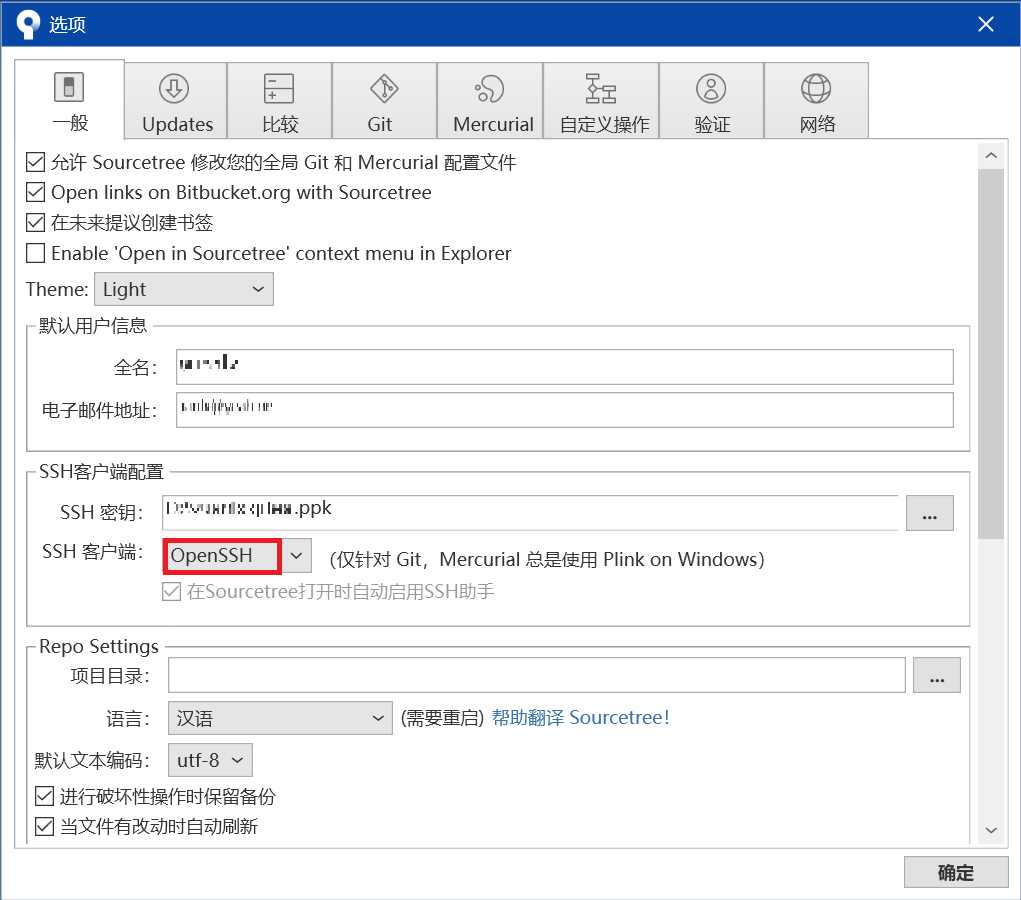Browse for project directory button

(936, 675)
